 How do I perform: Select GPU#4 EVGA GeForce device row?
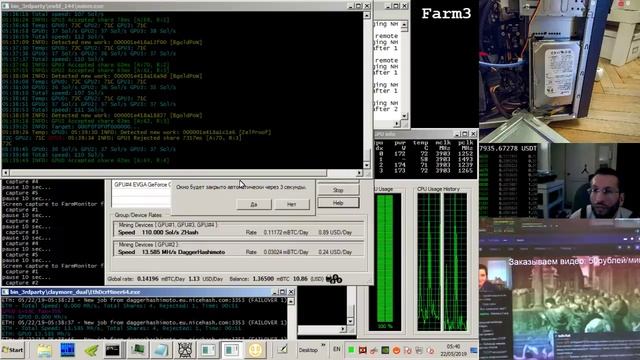pyautogui.click(x=142, y=185)
